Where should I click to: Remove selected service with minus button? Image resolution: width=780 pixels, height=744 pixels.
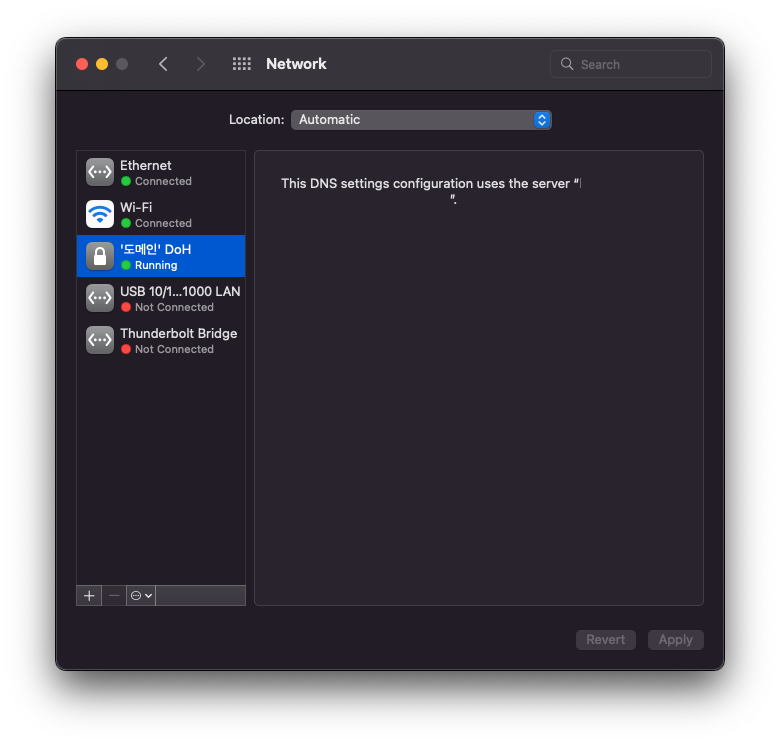click(114, 595)
